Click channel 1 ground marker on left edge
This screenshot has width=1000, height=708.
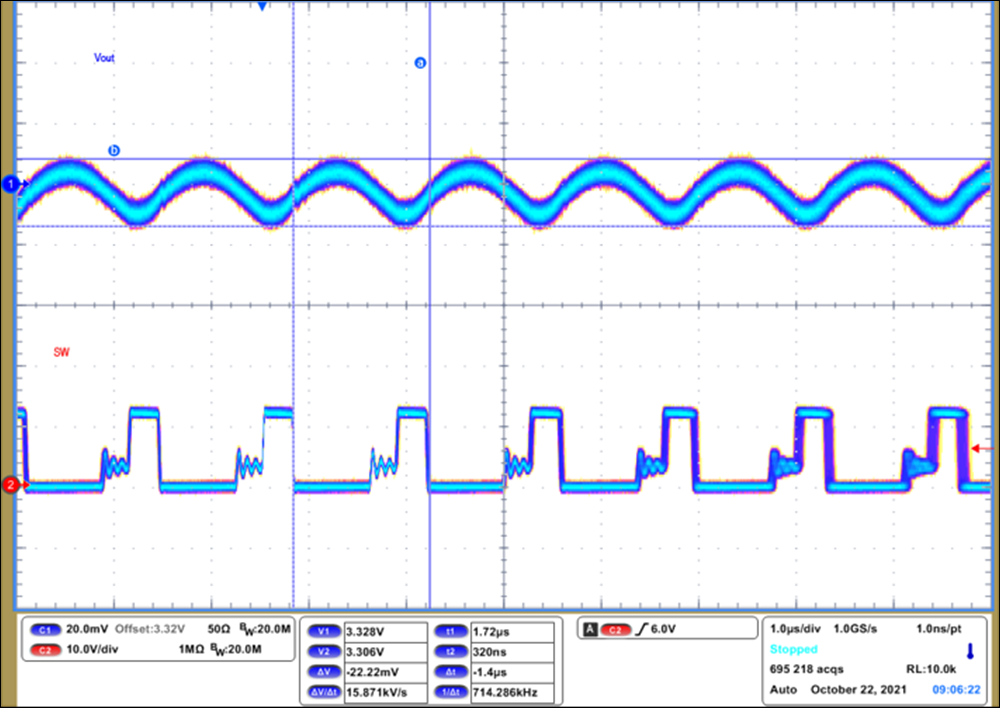[9, 184]
